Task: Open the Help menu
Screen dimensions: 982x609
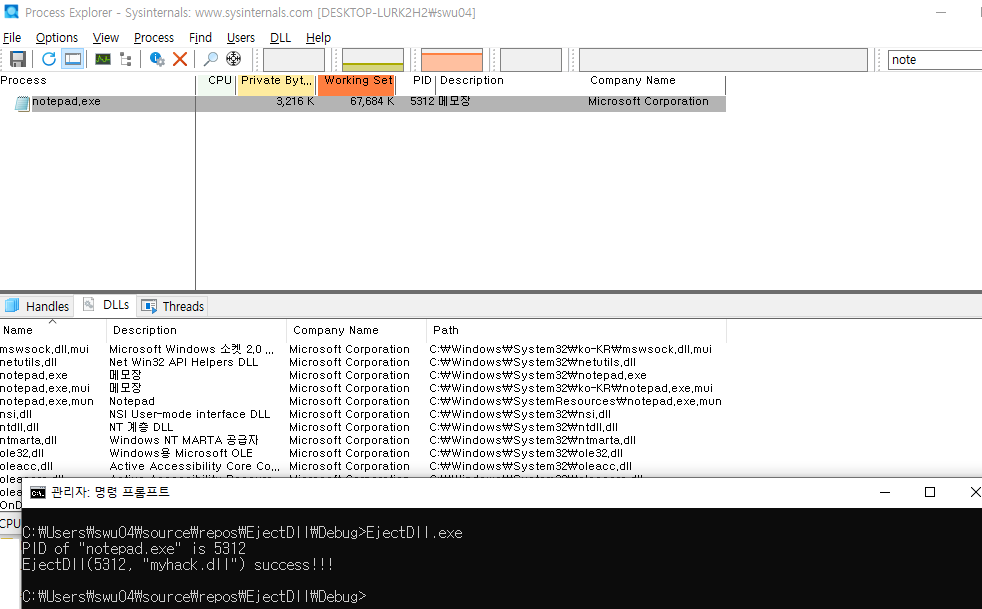Action: 318,38
